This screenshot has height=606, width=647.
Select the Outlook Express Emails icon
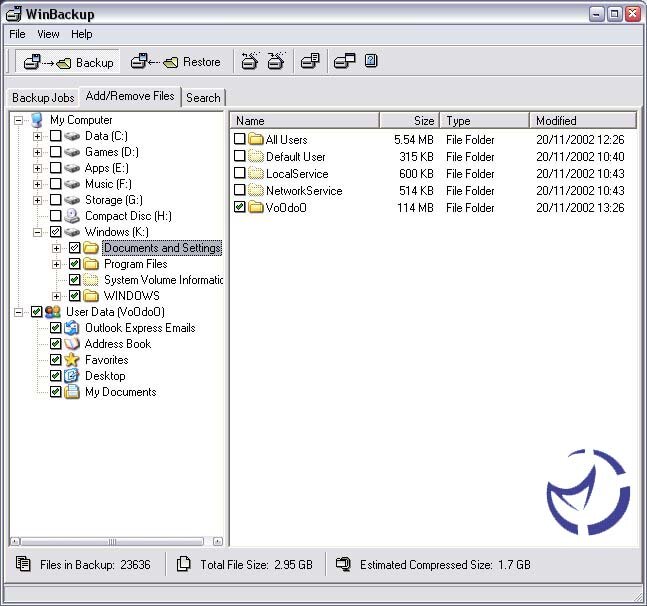pyautogui.click(x=72, y=328)
